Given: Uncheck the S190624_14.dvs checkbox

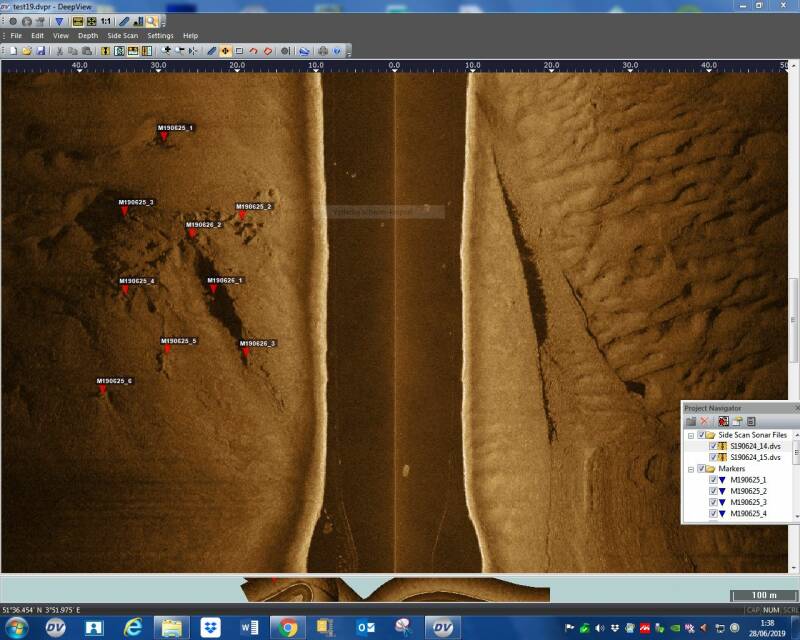Looking at the screenshot, I should tap(713, 446).
